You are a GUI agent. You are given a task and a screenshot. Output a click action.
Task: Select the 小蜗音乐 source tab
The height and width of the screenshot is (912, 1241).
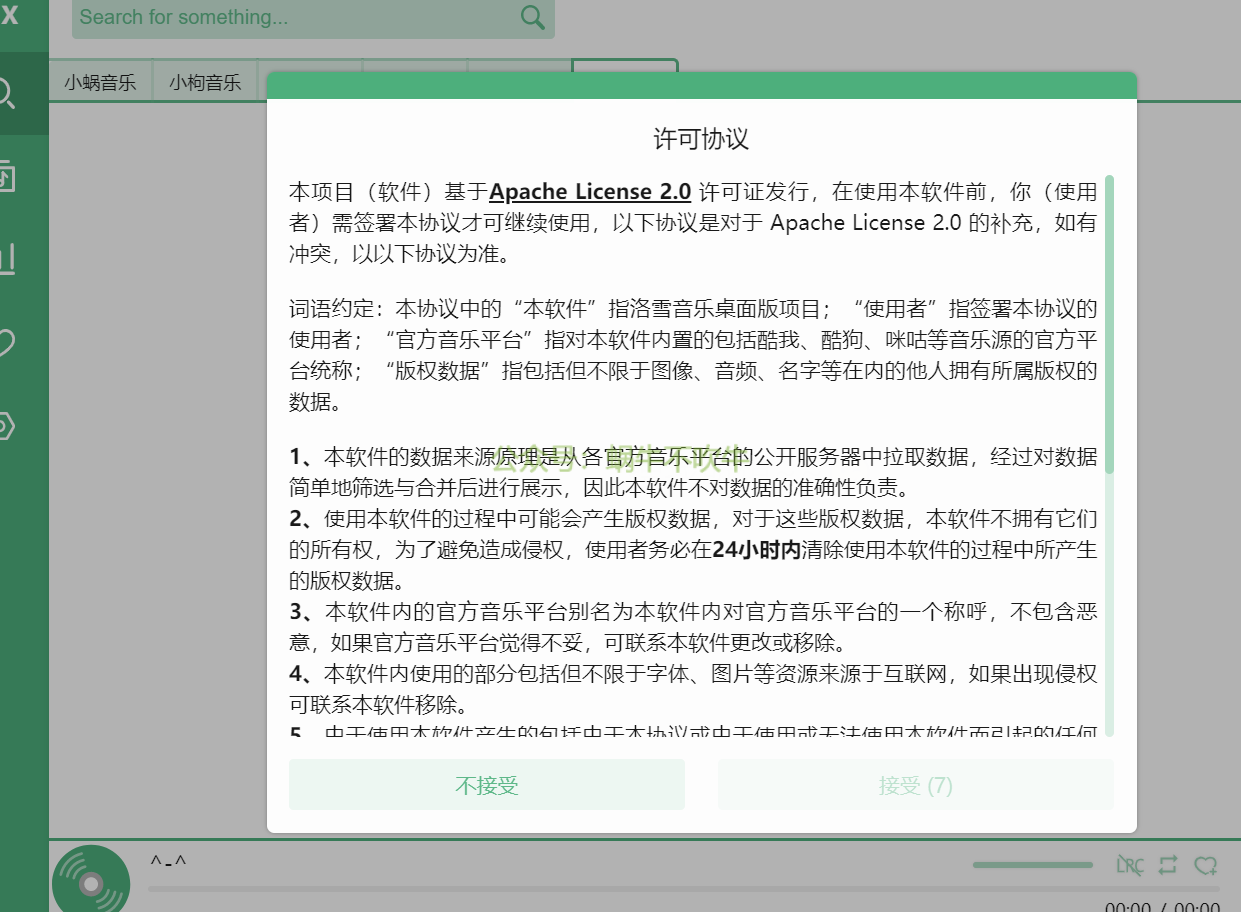pos(100,83)
